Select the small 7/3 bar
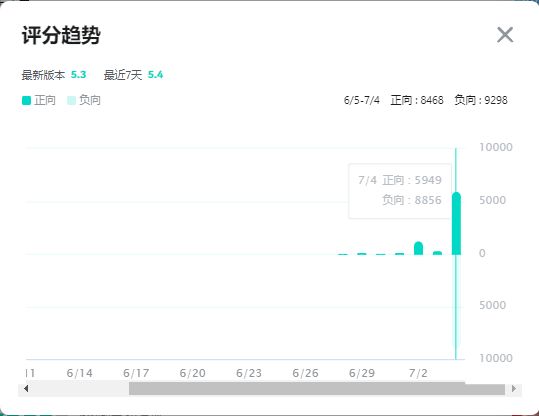 (x=437, y=253)
